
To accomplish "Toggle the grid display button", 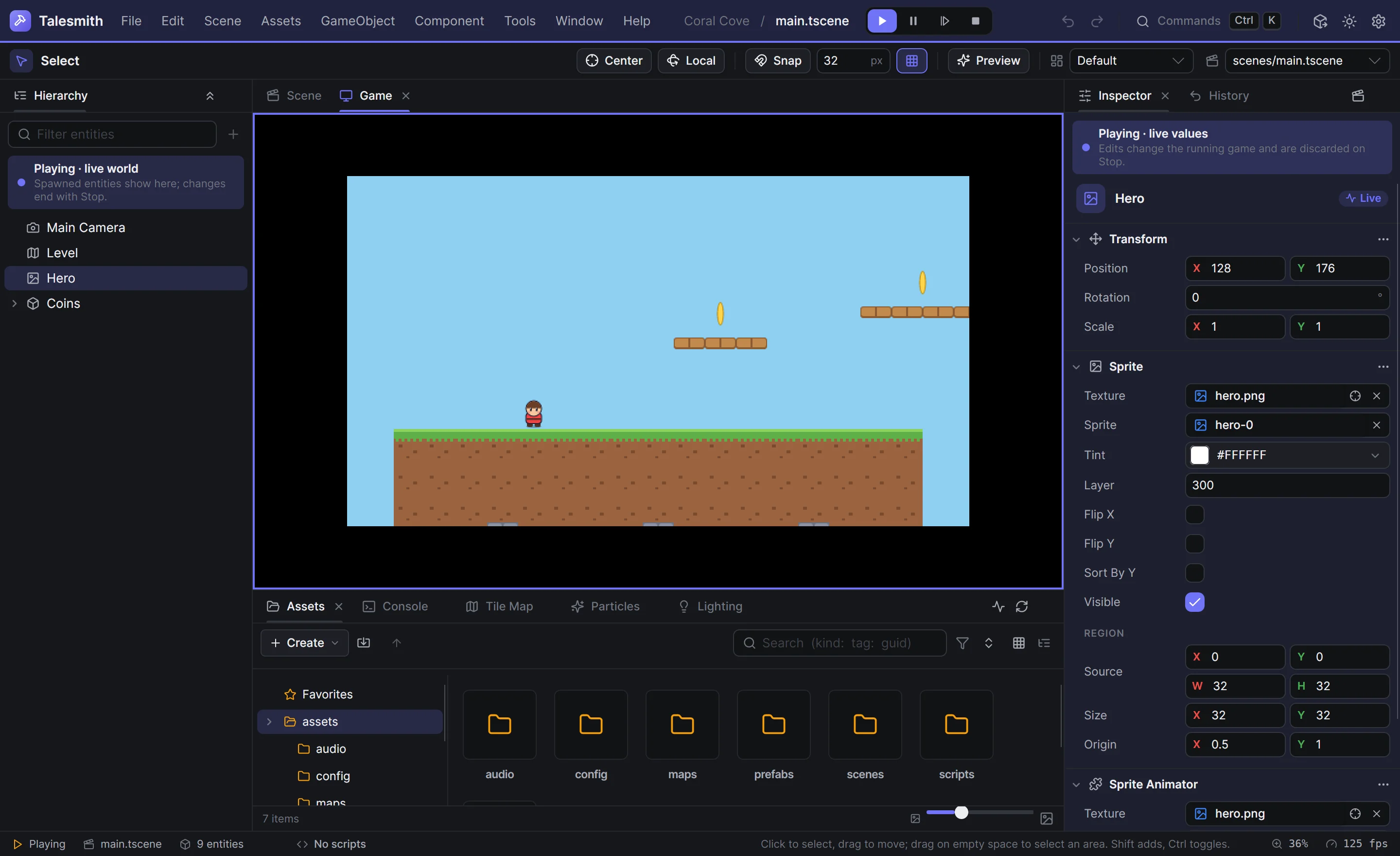I will click(911, 60).
